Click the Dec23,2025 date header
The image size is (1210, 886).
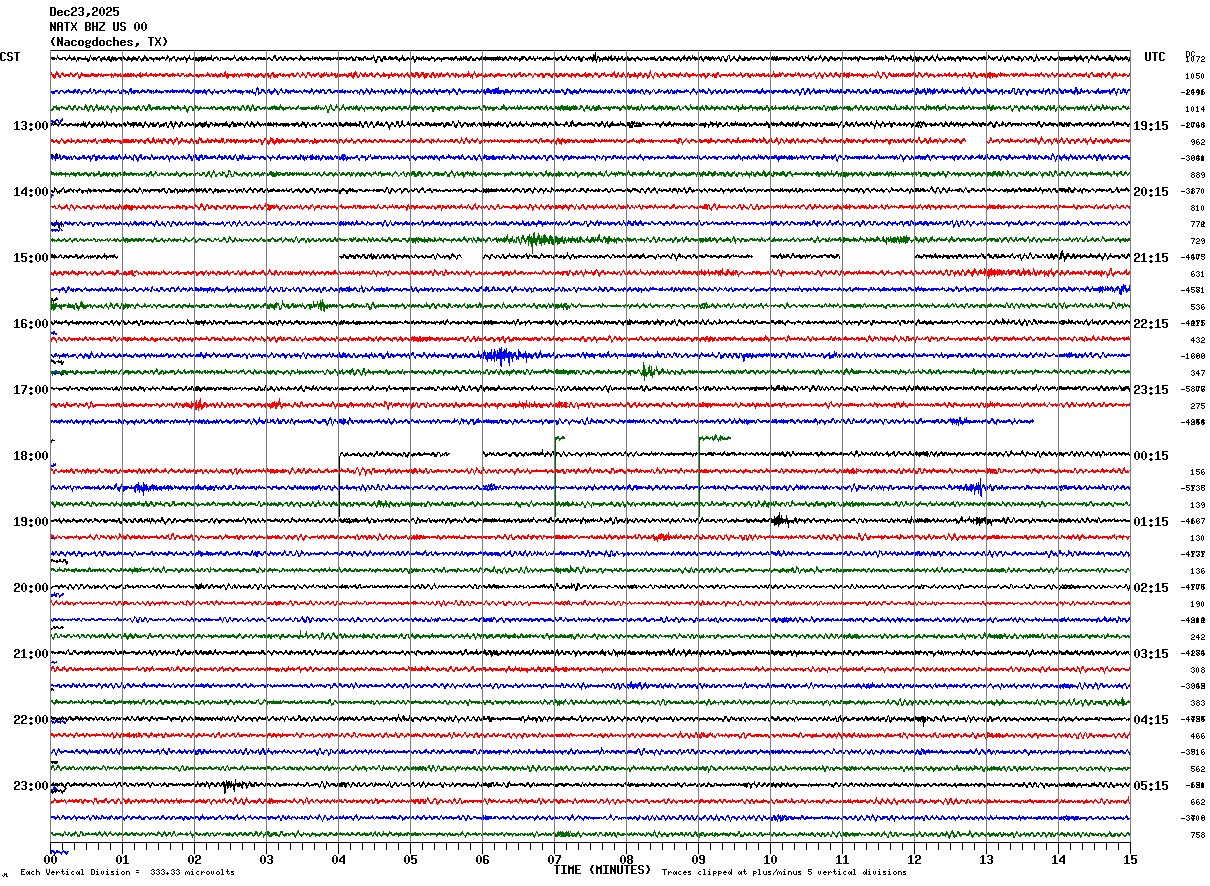coord(84,12)
